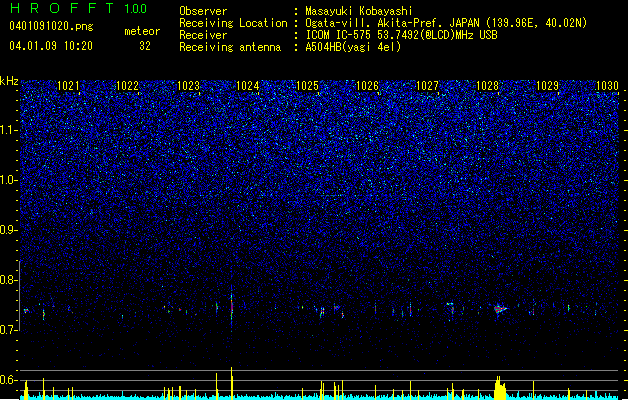Click the 0.9 kHz frequency axis label
This screenshot has width=629, height=400.
8,230
